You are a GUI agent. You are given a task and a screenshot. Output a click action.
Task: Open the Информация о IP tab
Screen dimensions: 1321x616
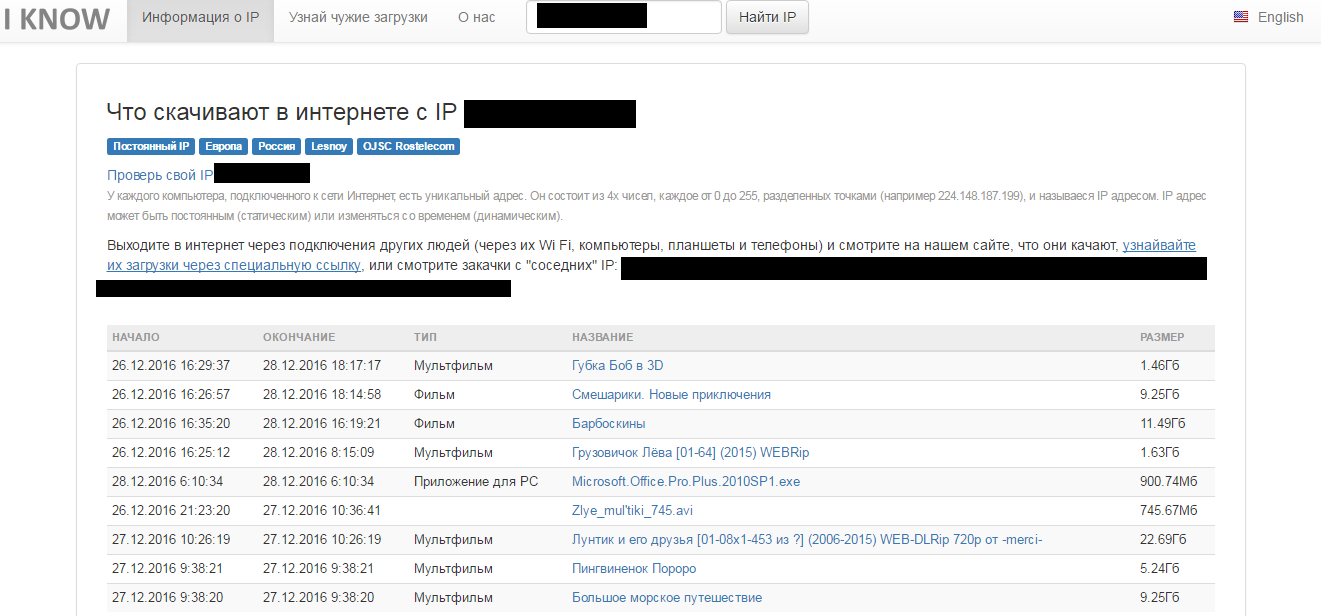pos(200,18)
